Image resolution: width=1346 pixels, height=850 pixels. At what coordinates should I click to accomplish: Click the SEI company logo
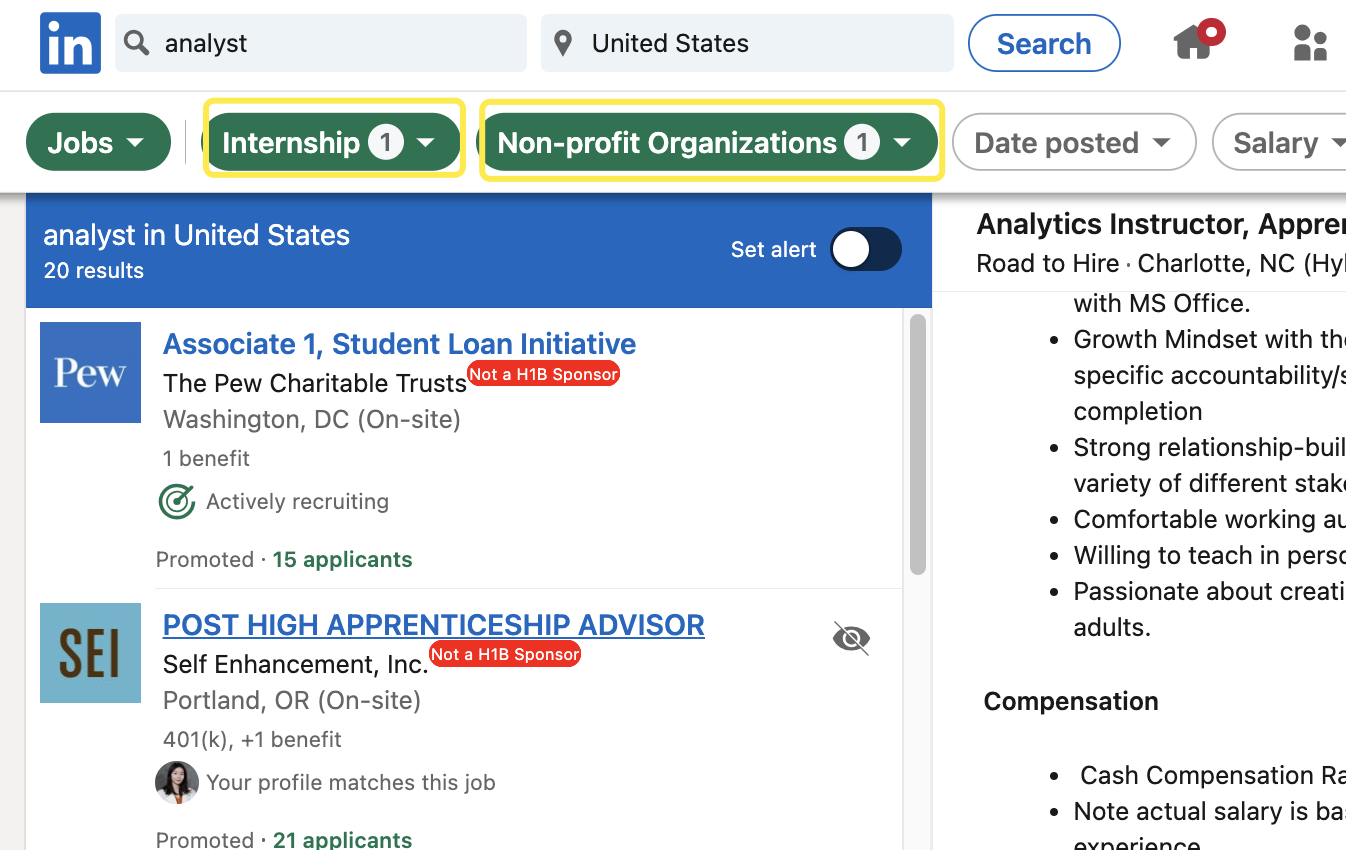pyautogui.click(x=90, y=653)
